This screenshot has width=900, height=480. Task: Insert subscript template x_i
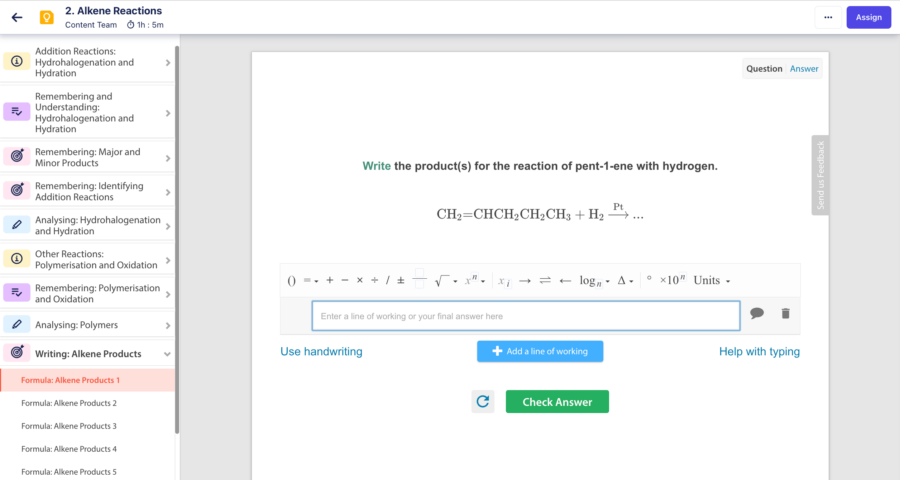(504, 281)
